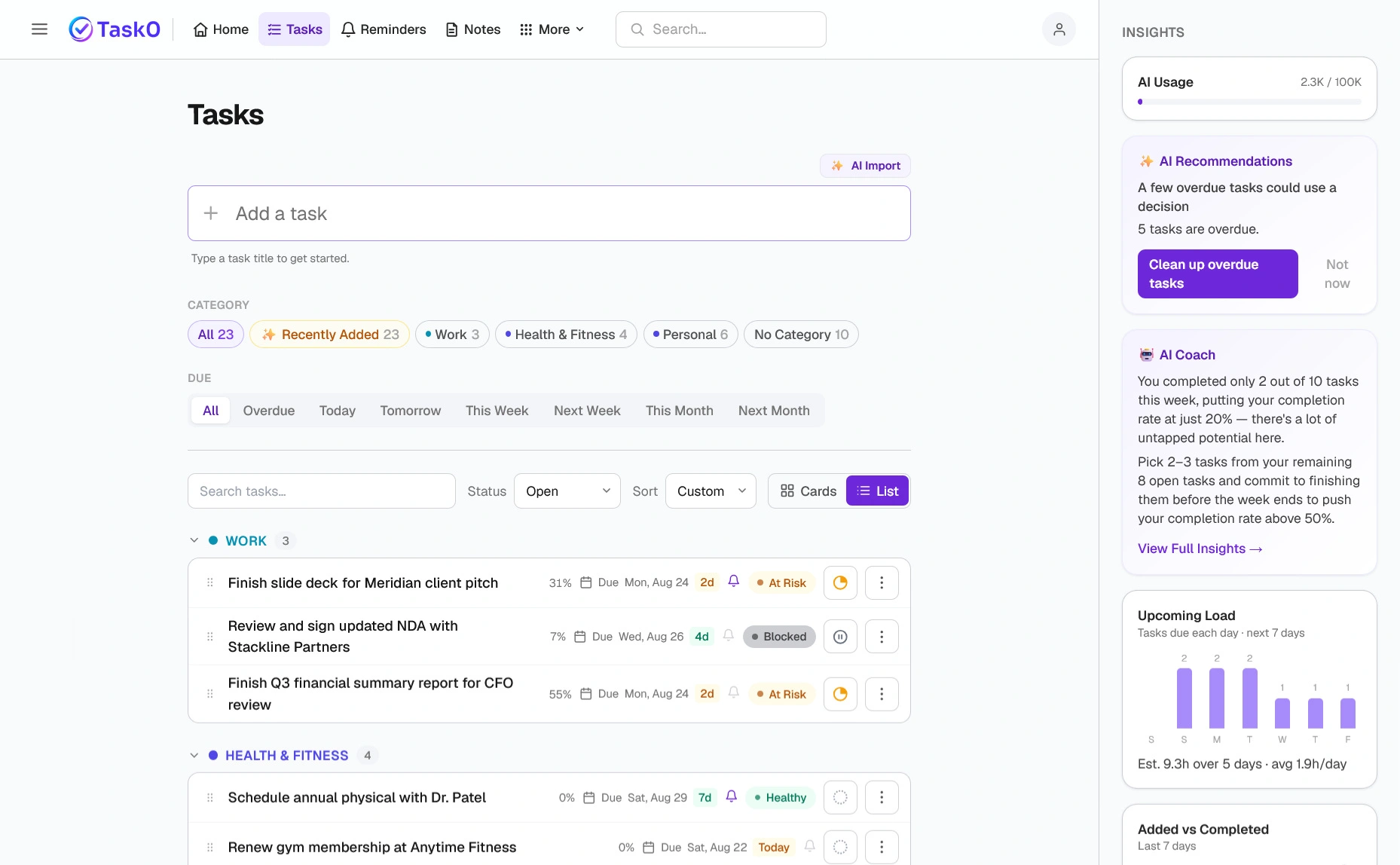1400x865 pixels.
Task: Open Reminders in navigation
Action: pos(384,29)
